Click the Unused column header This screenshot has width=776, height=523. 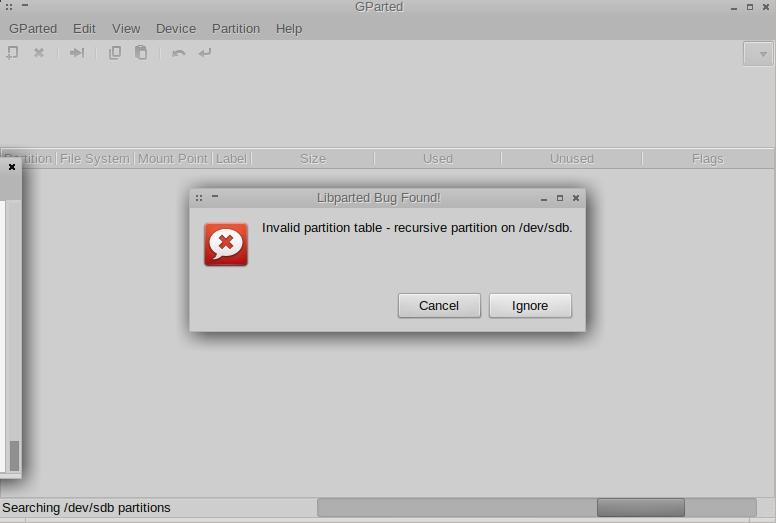tap(572, 159)
